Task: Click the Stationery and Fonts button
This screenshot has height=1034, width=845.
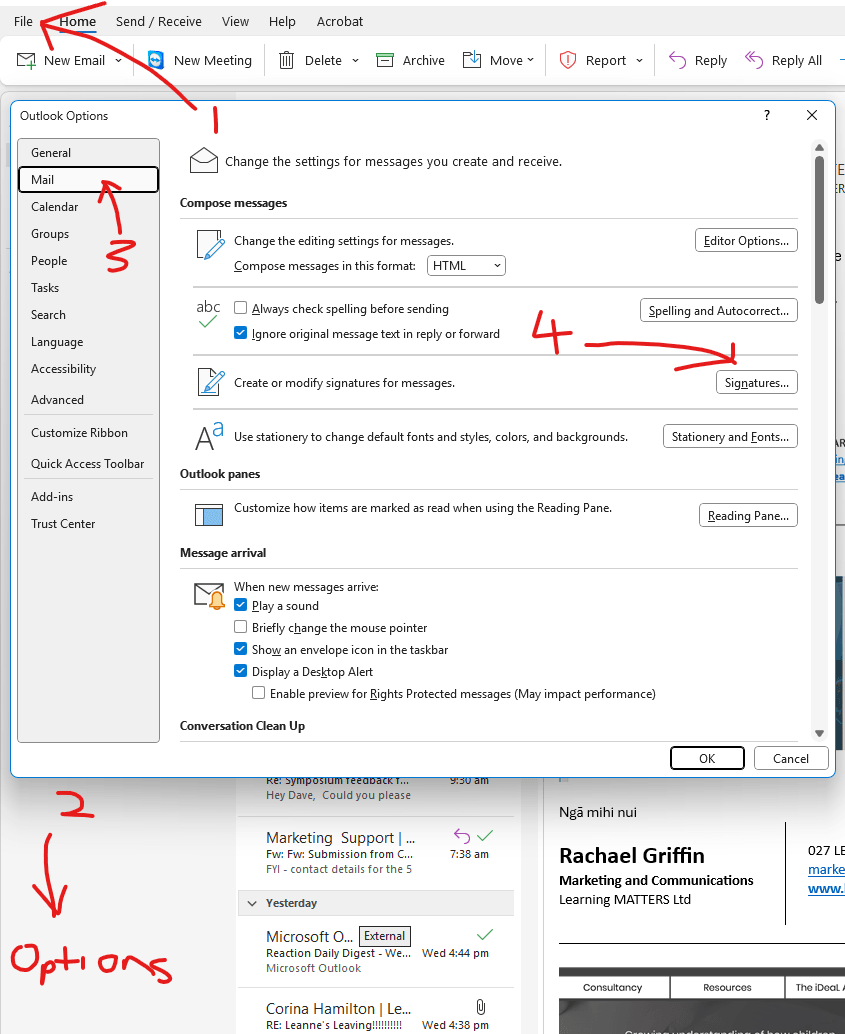Action: (730, 437)
